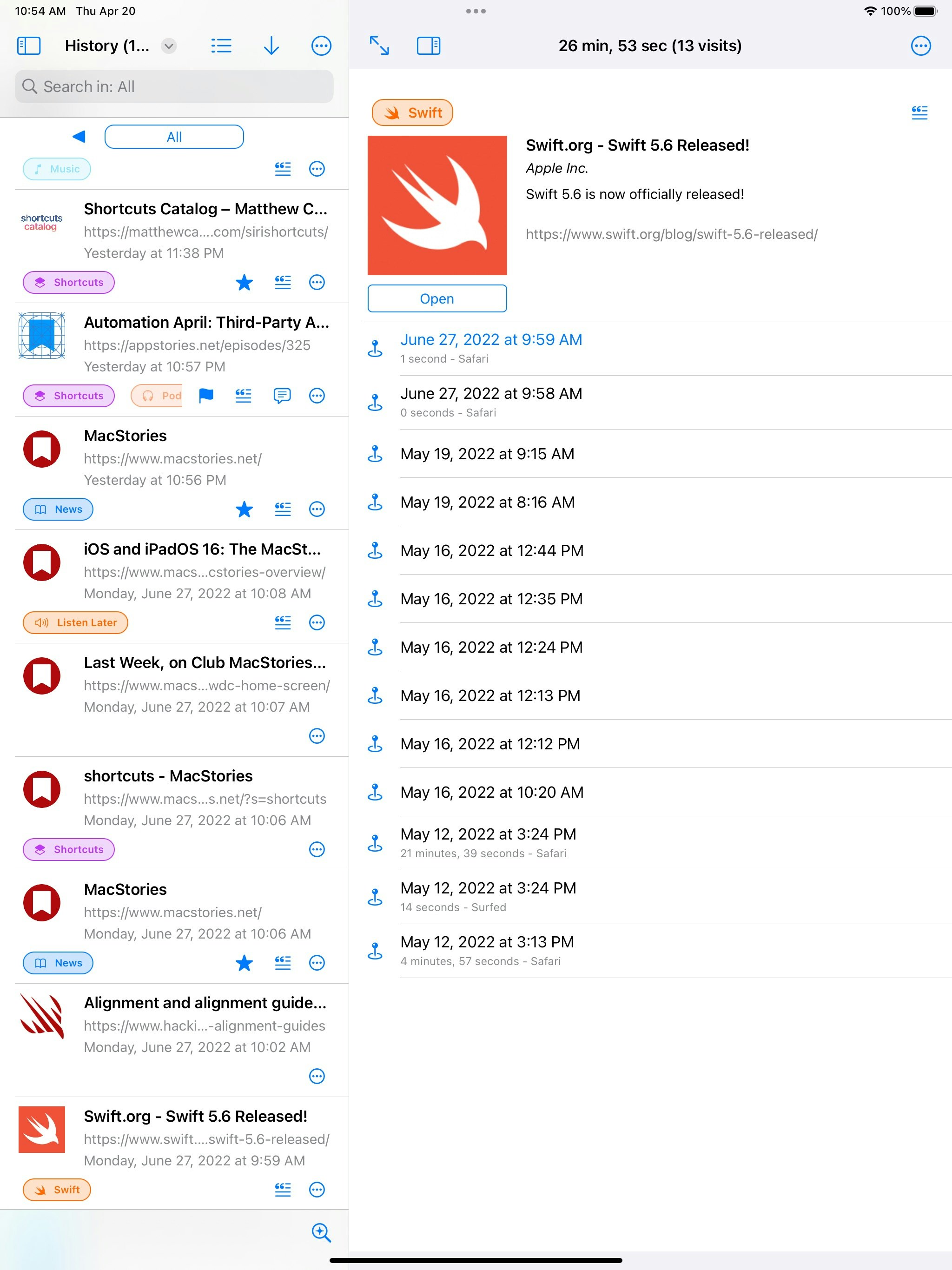
Task: Tap Shortcuts tag under Shortcuts Catalog
Action: point(69,283)
